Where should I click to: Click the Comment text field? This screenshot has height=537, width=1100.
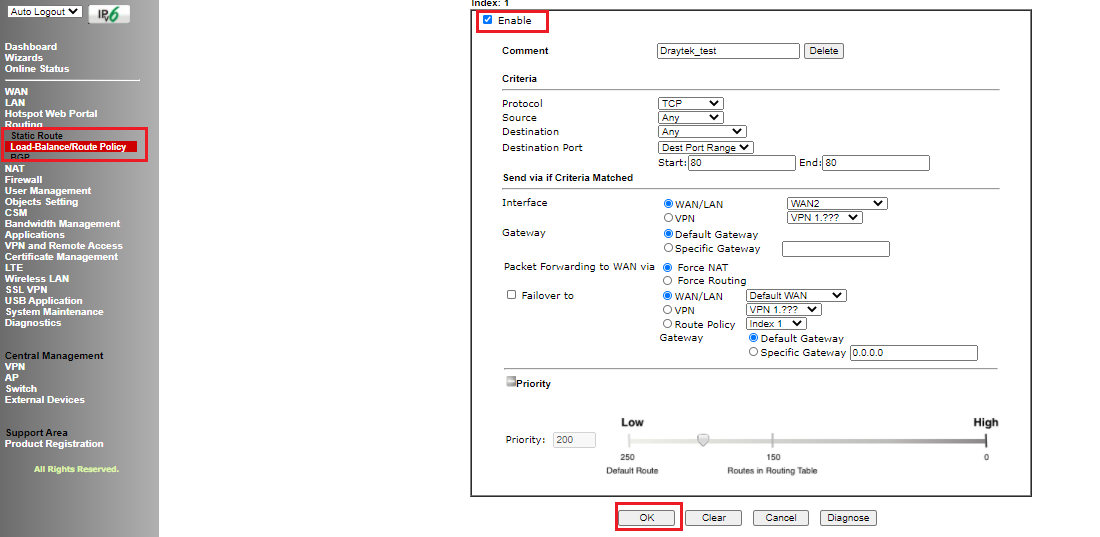(728, 51)
